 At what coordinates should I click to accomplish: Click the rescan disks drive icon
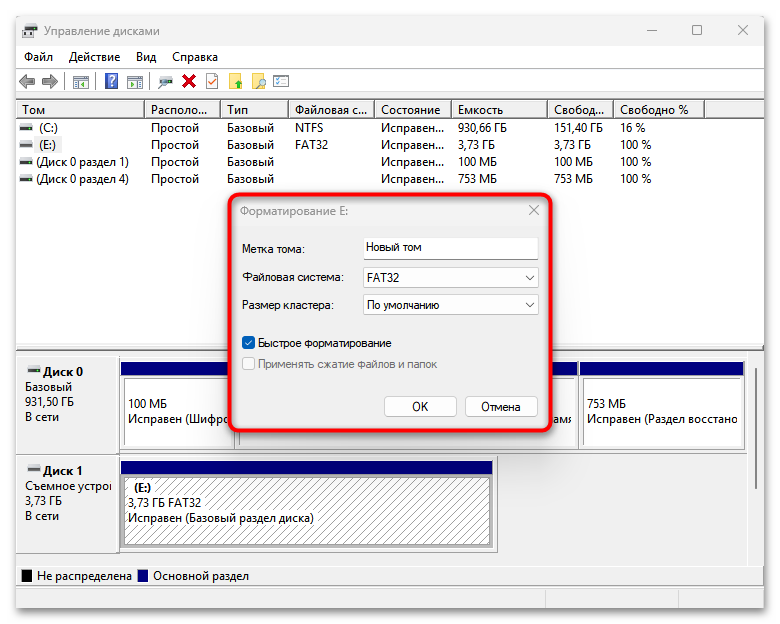[165, 81]
